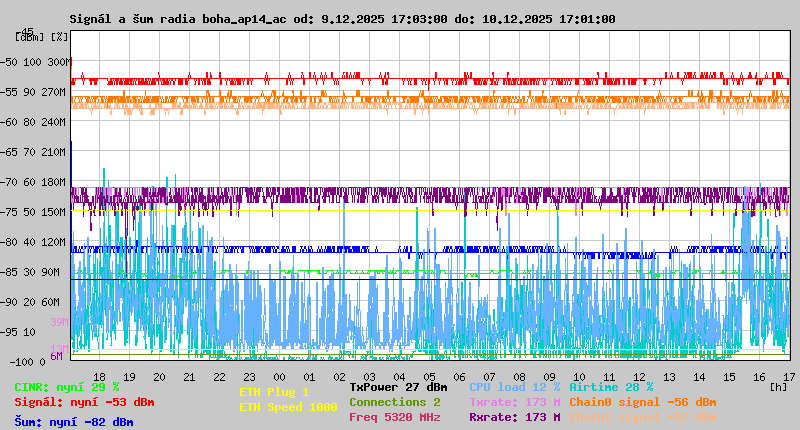Click the Freq 5320 MHz label
800x430 pixels.
point(395,417)
